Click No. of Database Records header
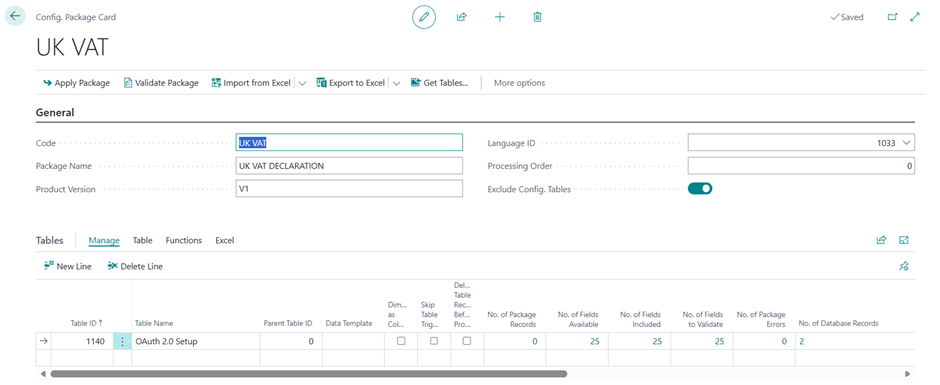This screenshot has height=385, width=940. 838,323
